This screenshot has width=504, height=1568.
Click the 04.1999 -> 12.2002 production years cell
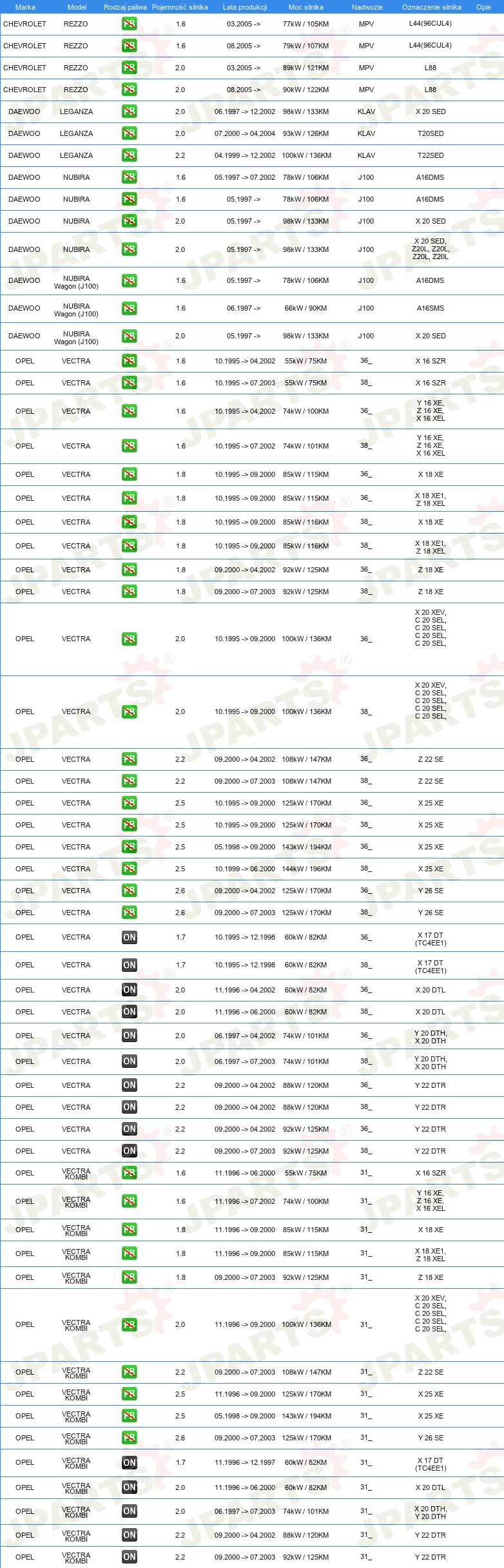245,155
